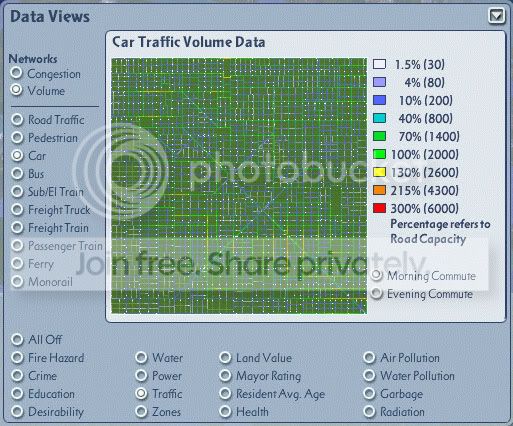
Task: Click the Percentage refers to Road Capacity note
Action: point(440,231)
